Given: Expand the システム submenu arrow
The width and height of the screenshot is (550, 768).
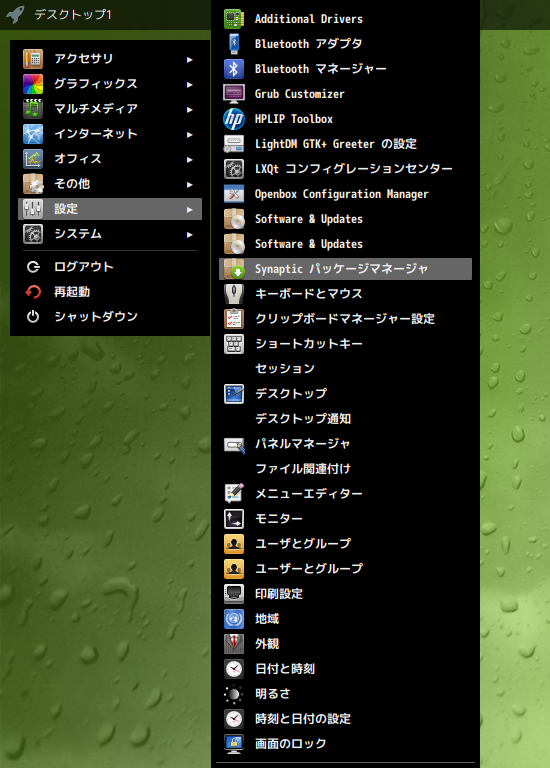Looking at the screenshot, I should pyautogui.click(x=190, y=234).
